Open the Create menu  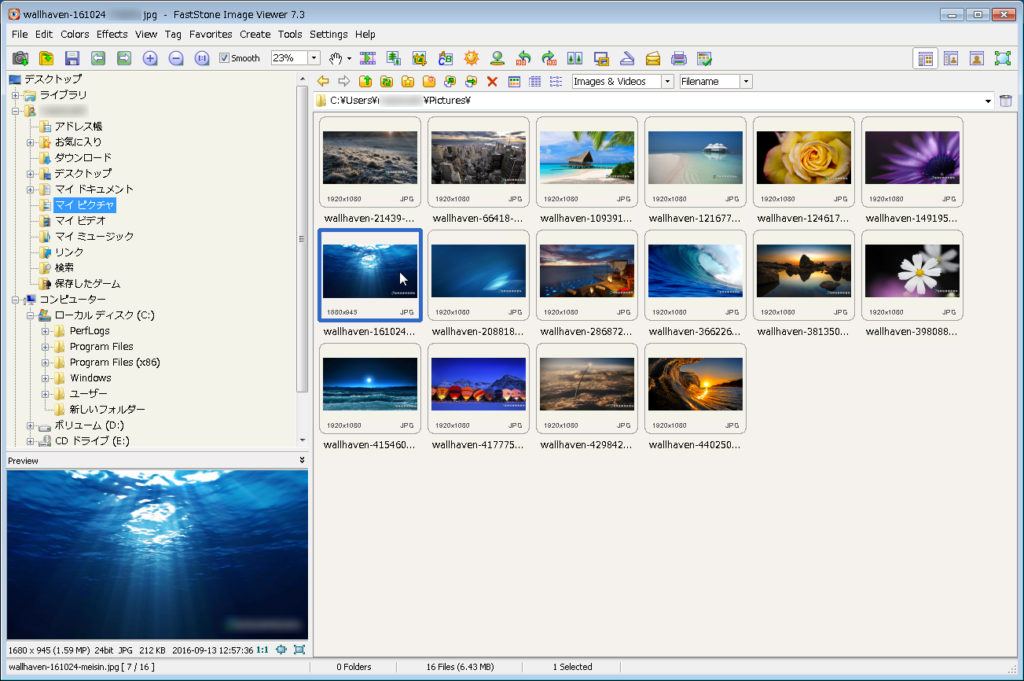pyautogui.click(x=255, y=34)
